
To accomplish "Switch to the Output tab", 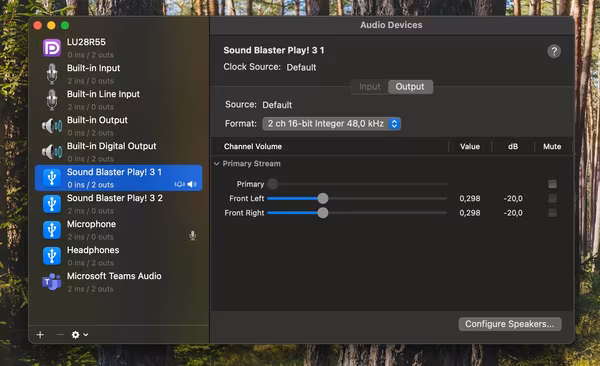I will tap(410, 87).
